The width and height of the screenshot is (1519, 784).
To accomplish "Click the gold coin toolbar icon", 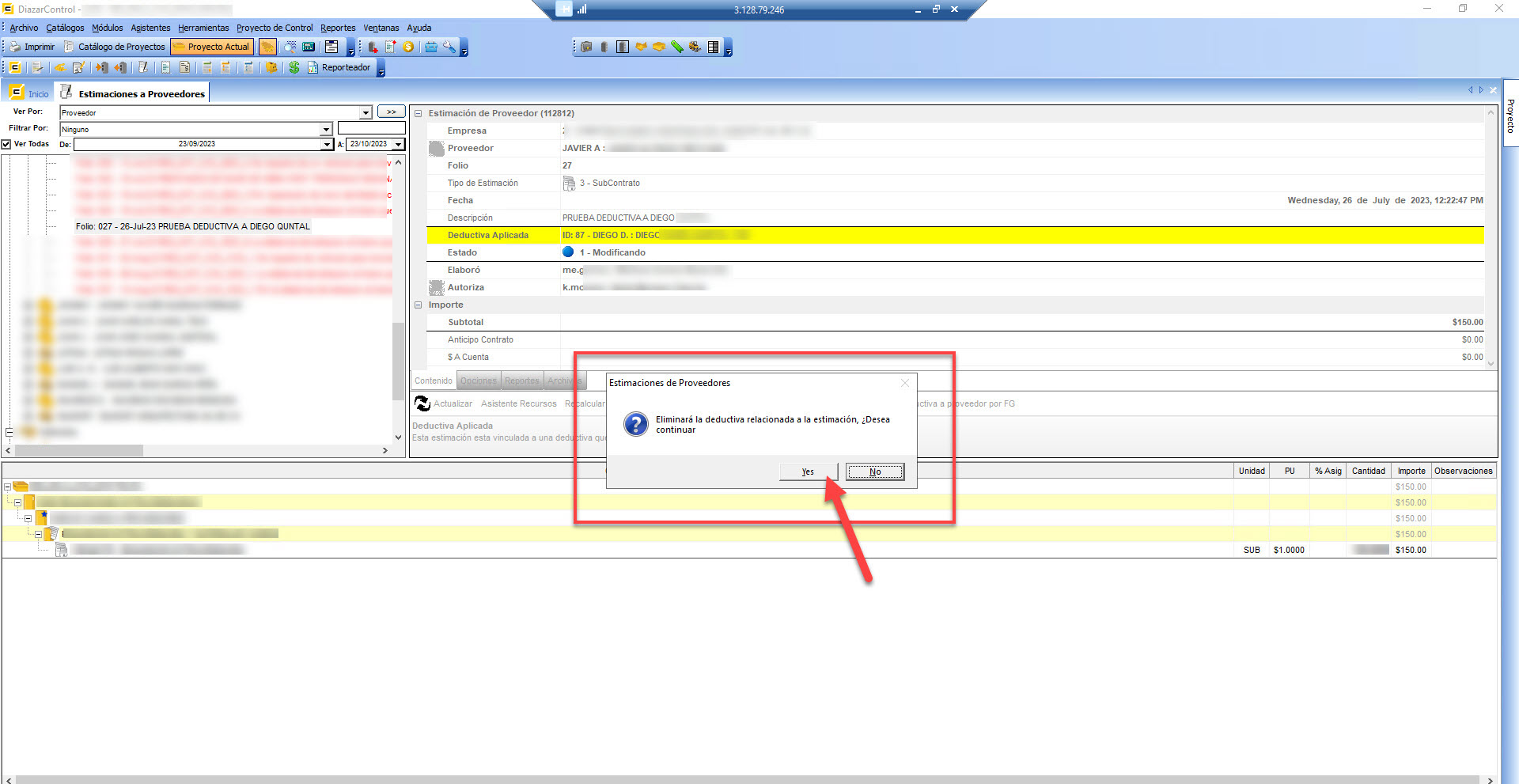I will point(409,47).
